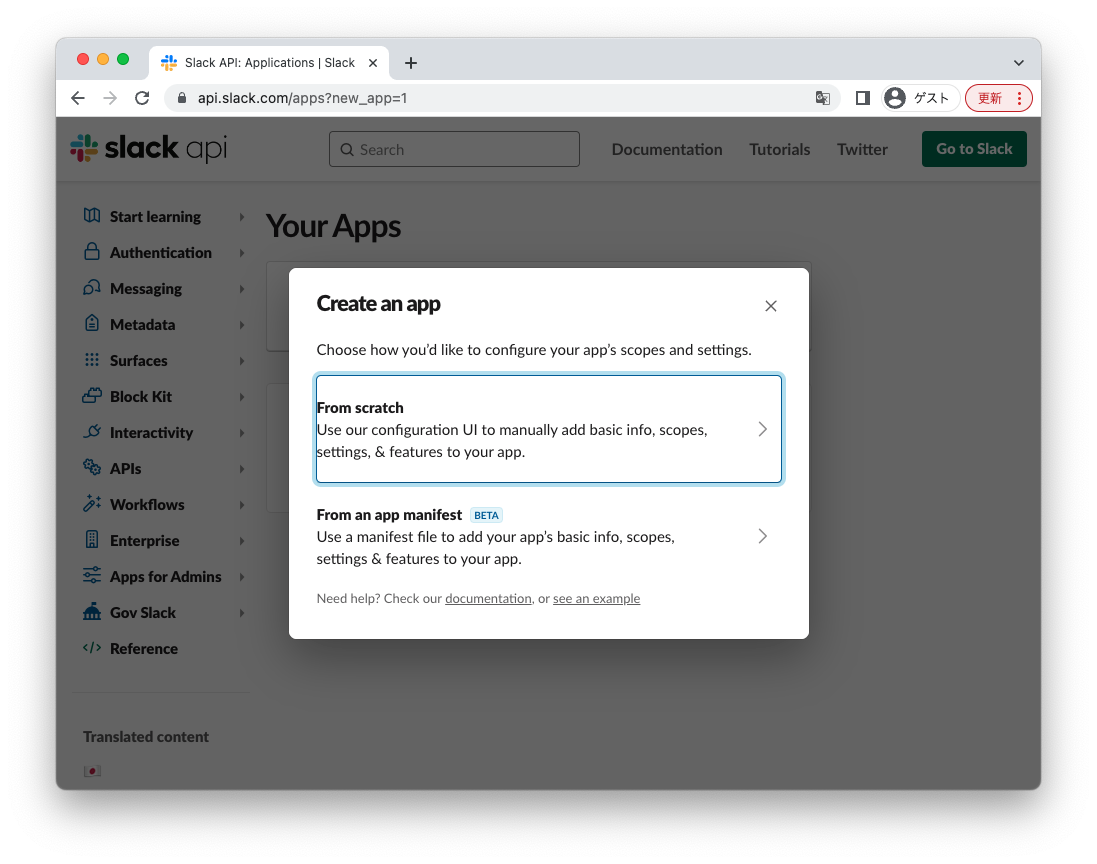Open the see an example link
1097x864 pixels.
[596, 599]
